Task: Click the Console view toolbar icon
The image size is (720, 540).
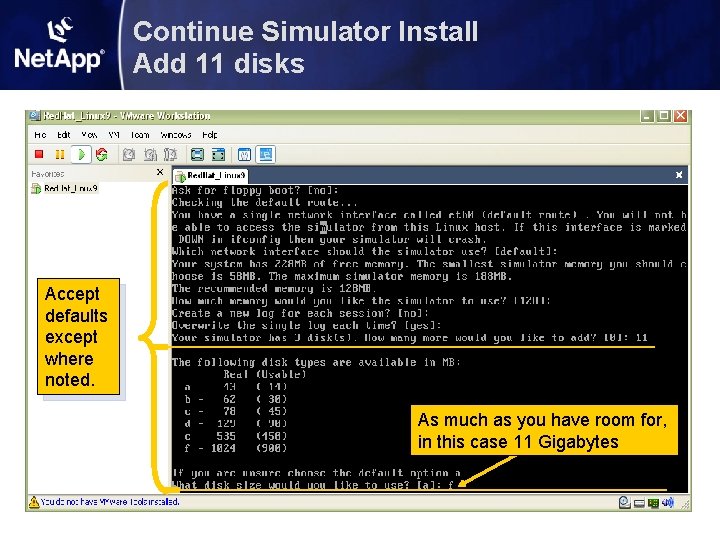Action: point(266,155)
